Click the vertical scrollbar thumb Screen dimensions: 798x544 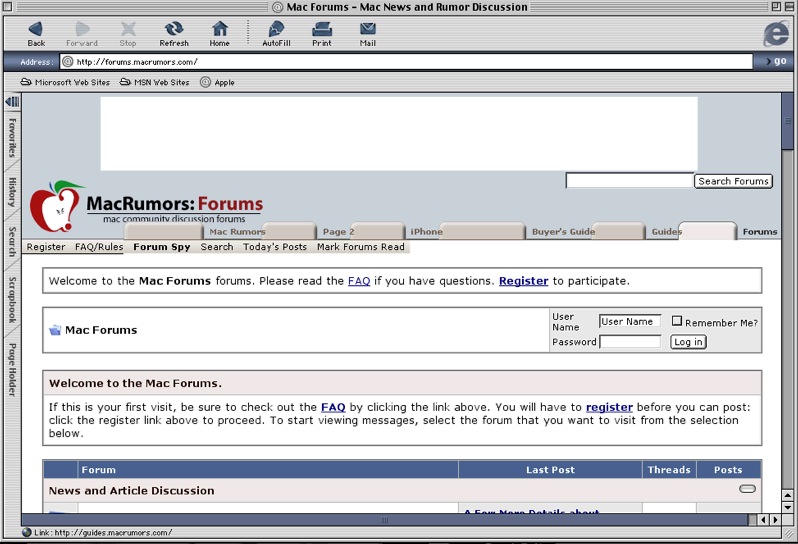[x=787, y=122]
